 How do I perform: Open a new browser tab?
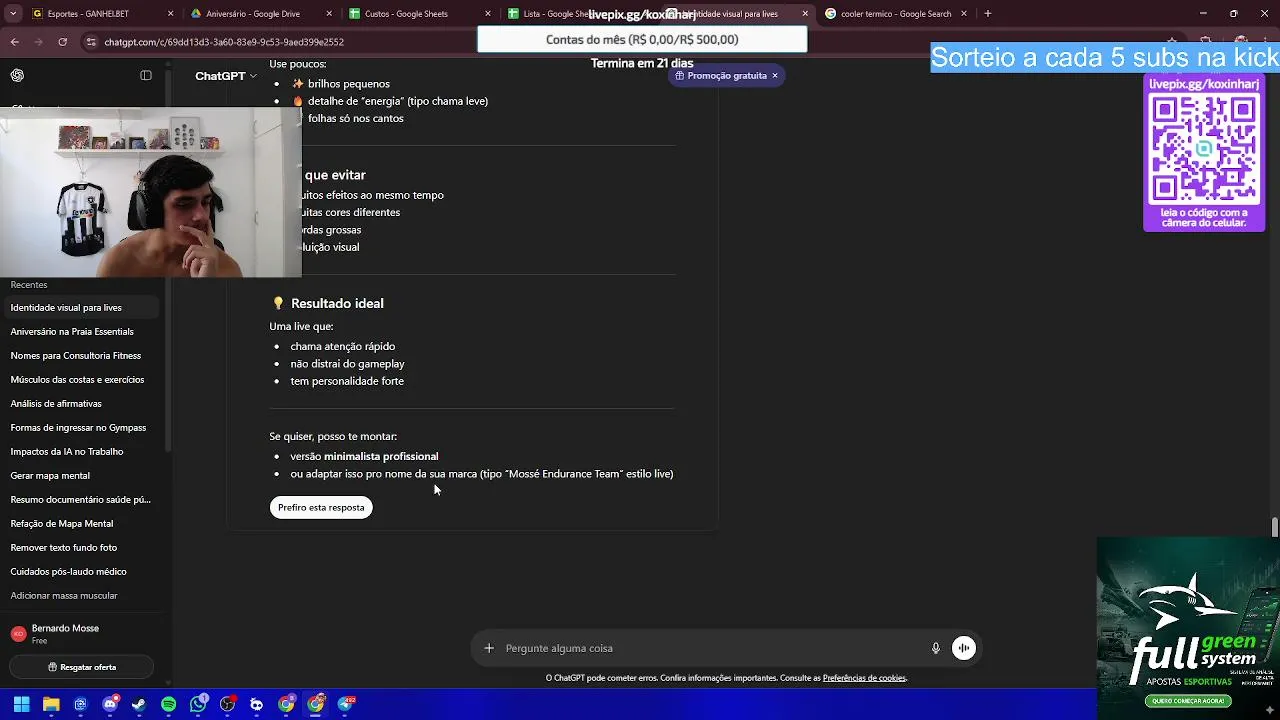(x=988, y=14)
